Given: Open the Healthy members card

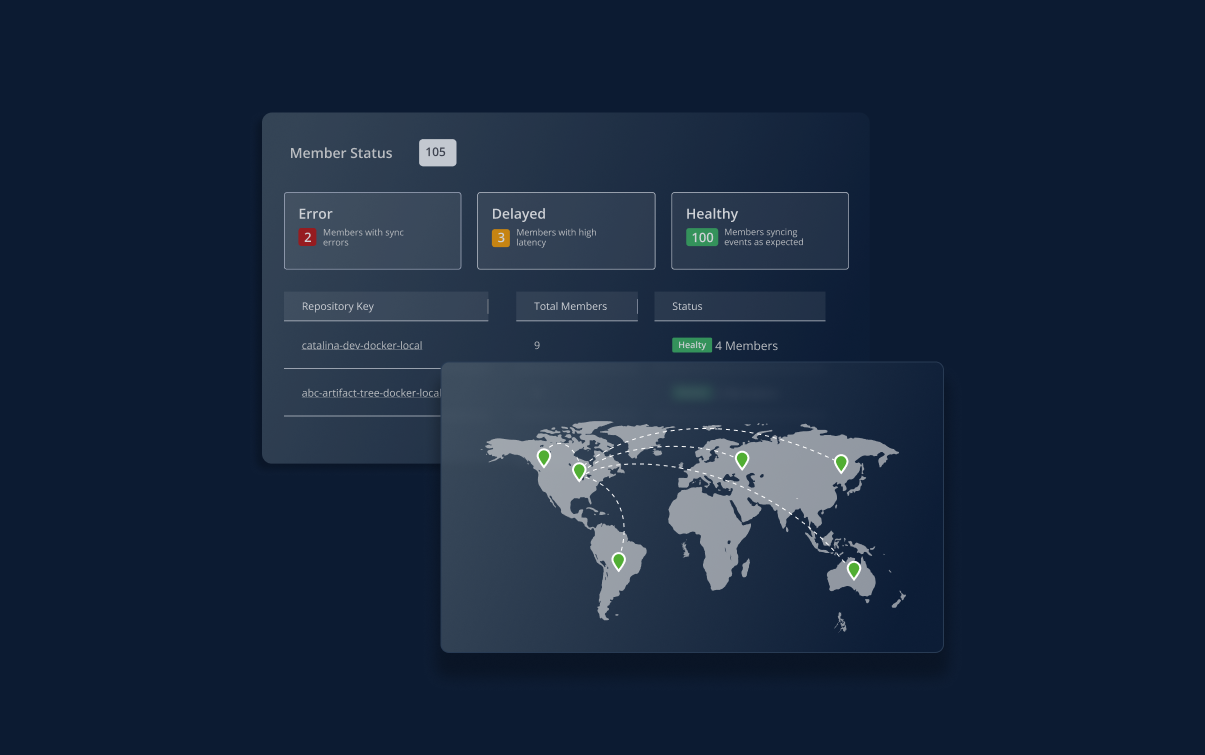Looking at the screenshot, I should tap(759, 230).
